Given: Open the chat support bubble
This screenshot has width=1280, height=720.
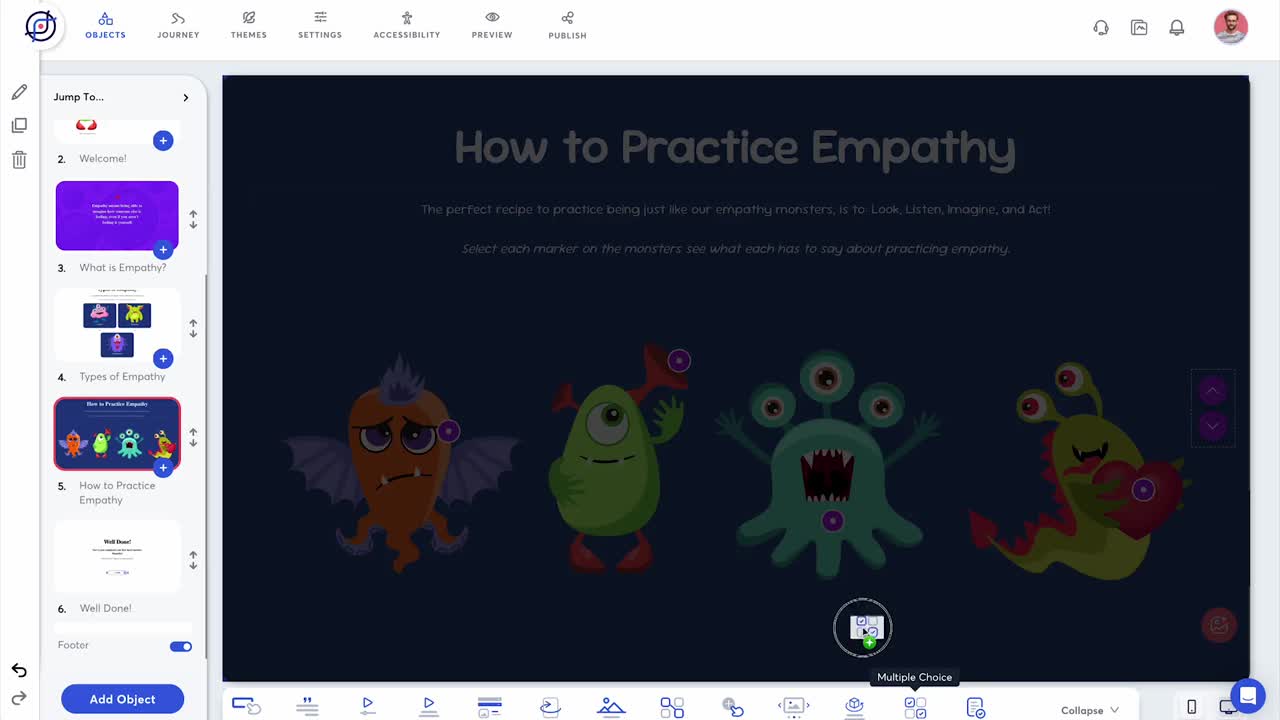Looking at the screenshot, I should (x=1246, y=694).
